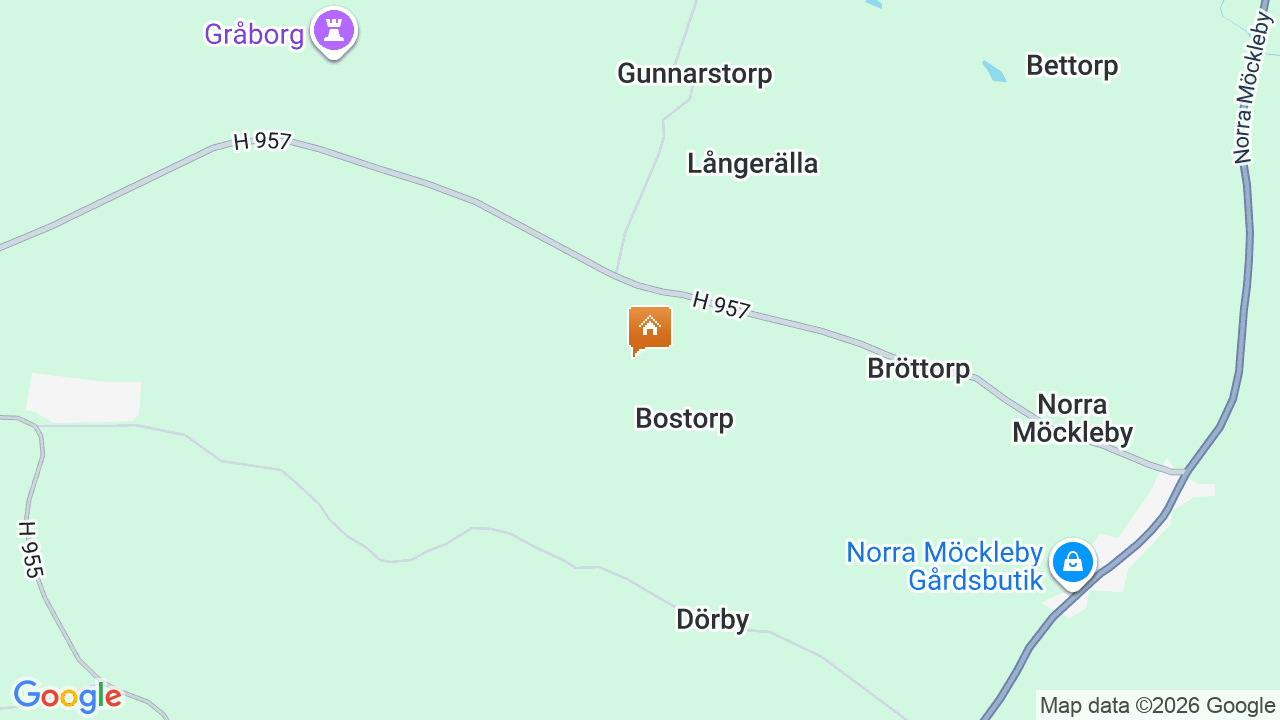This screenshot has height=720, width=1280.
Task: Select the orange house marker pin
Action: tap(650, 330)
